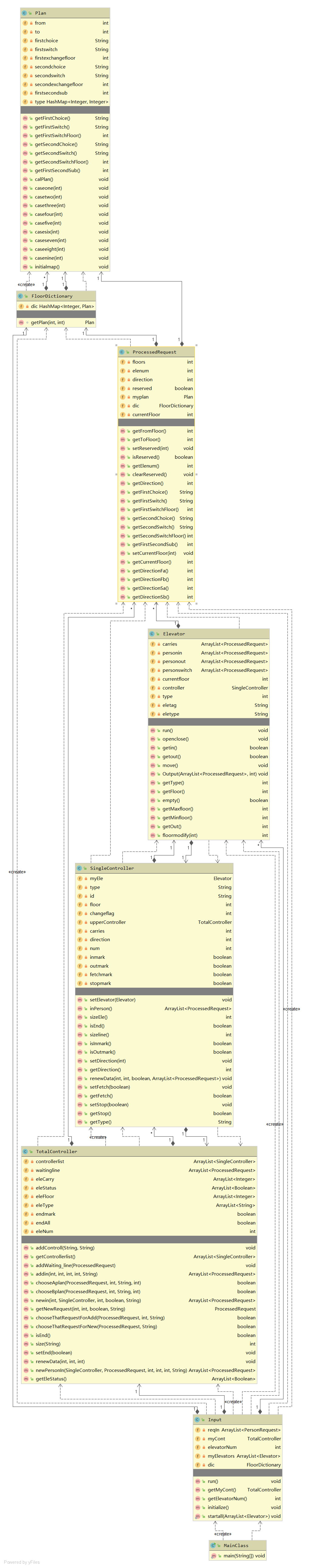Select the Plan class header
This screenshot has width=309, height=1568.
tap(65, 13)
